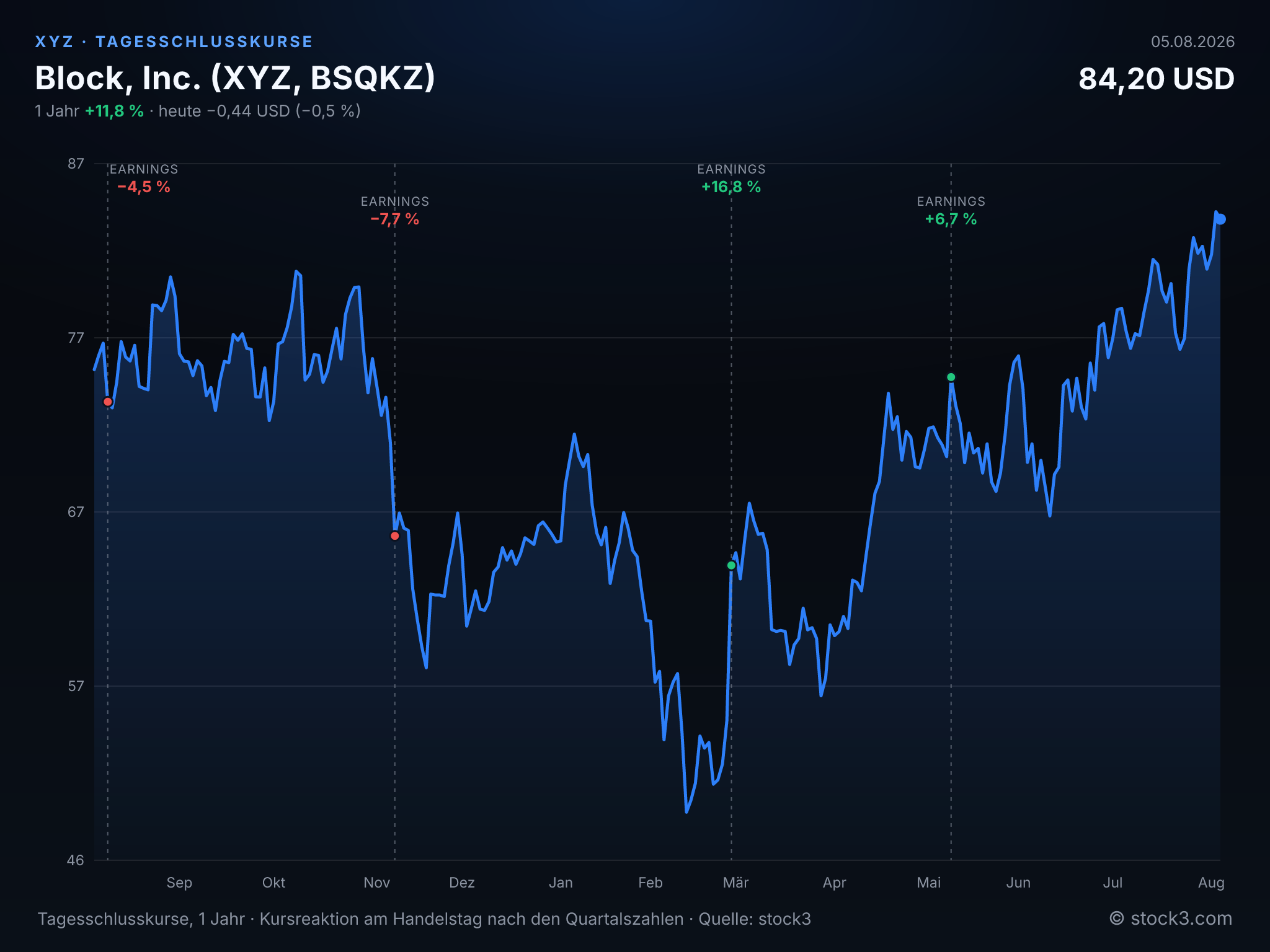The image size is (1270, 952).
Task: Click the '77' y-axis label
Action: tap(76, 338)
